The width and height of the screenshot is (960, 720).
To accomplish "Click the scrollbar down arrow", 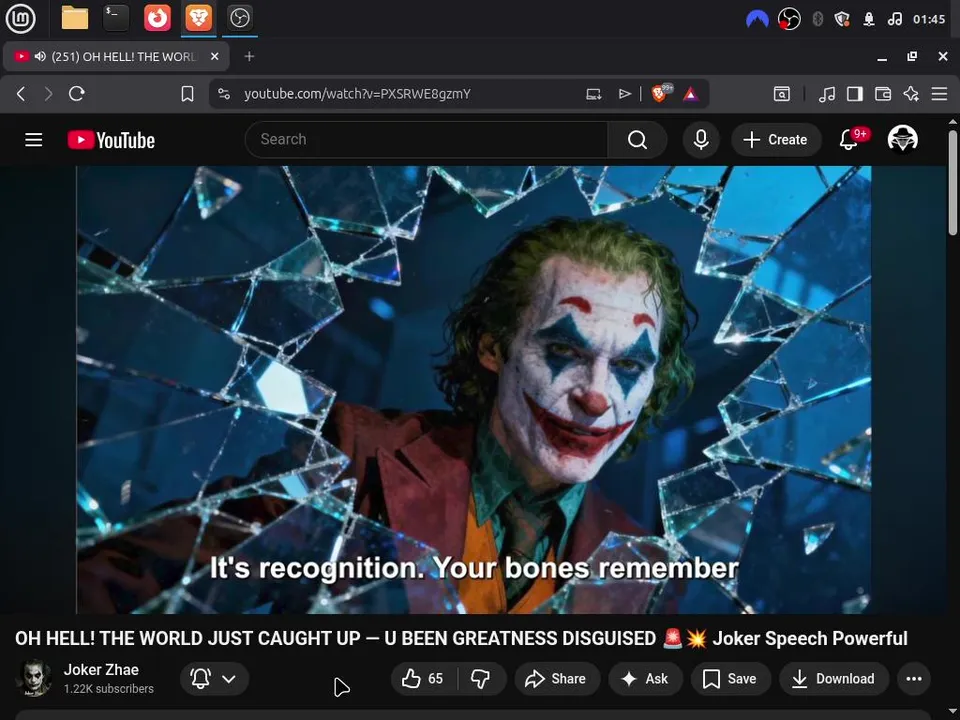I will tap(953, 713).
